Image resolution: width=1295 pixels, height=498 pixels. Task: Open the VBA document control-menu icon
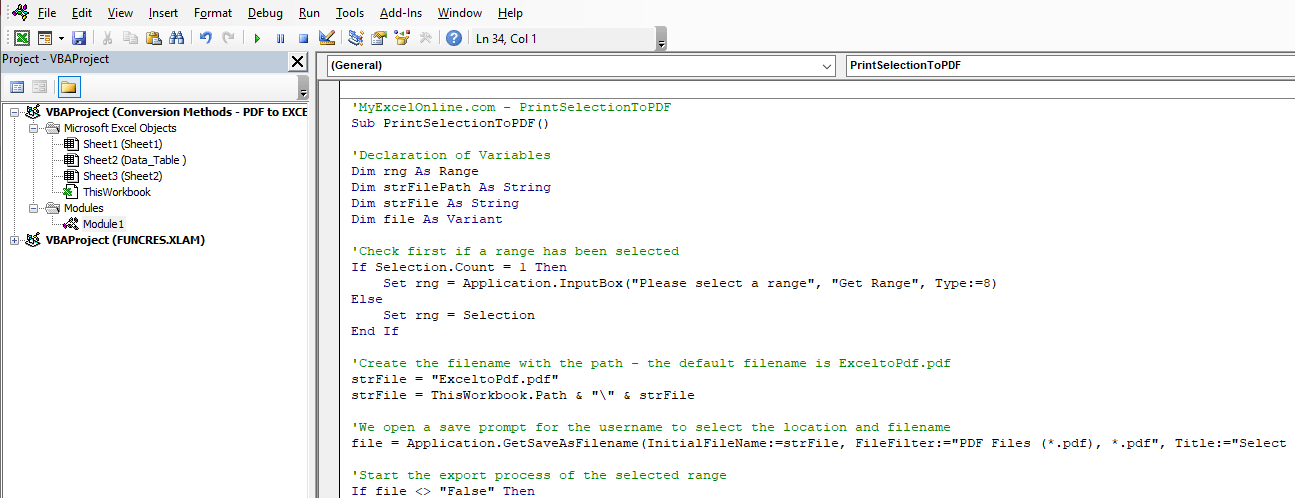pos(19,12)
